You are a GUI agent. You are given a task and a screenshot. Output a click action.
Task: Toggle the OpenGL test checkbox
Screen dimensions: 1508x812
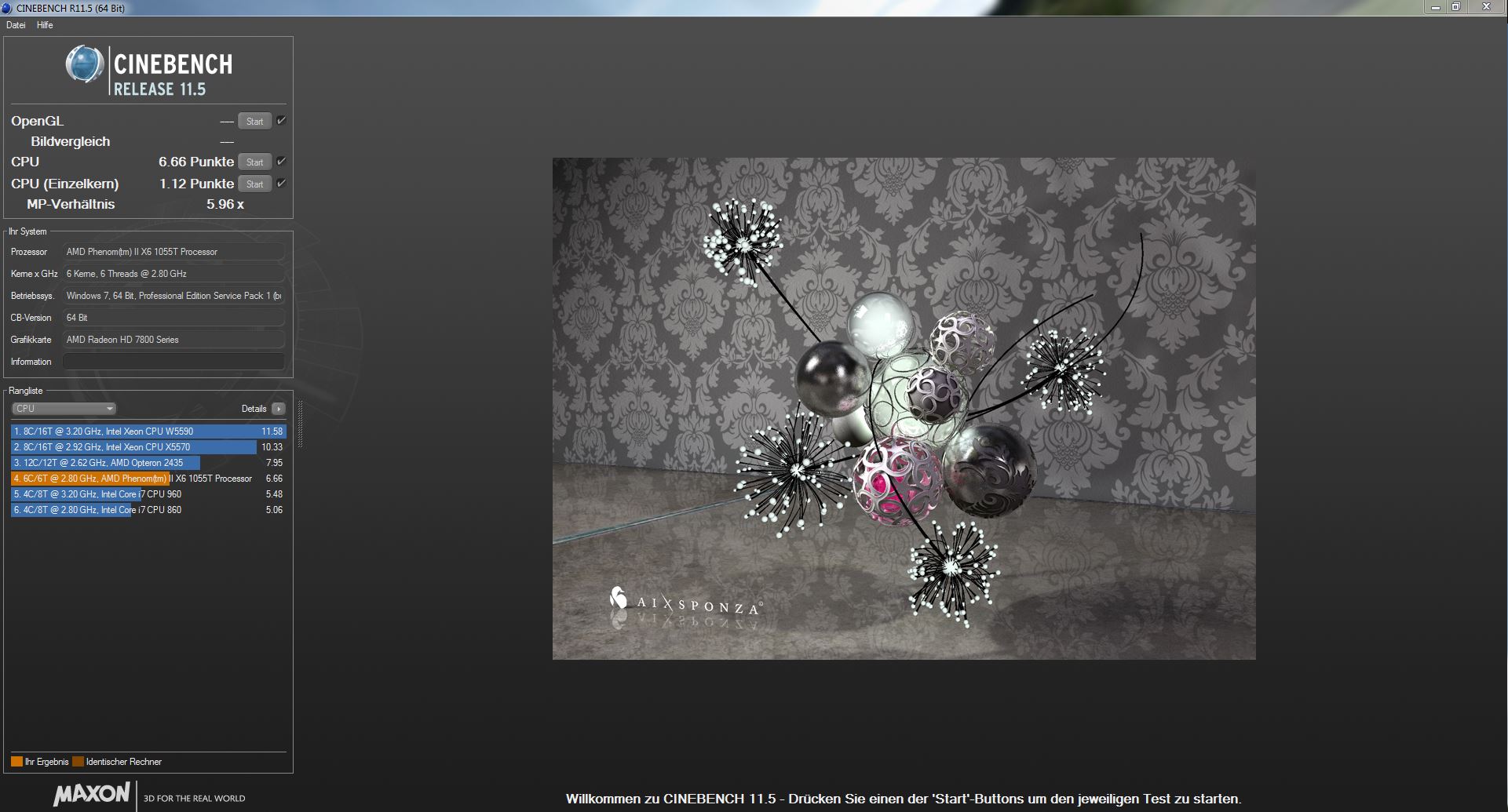coord(281,121)
